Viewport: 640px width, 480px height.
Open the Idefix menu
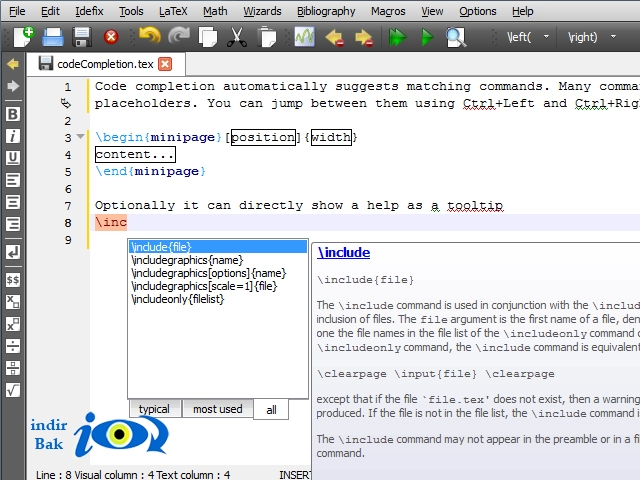click(x=89, y=11)
